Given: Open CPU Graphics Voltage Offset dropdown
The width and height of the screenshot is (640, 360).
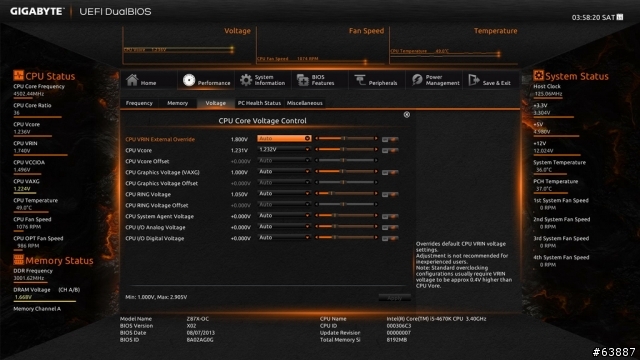Looking at the screenshot, I should [x=284, y=182].
